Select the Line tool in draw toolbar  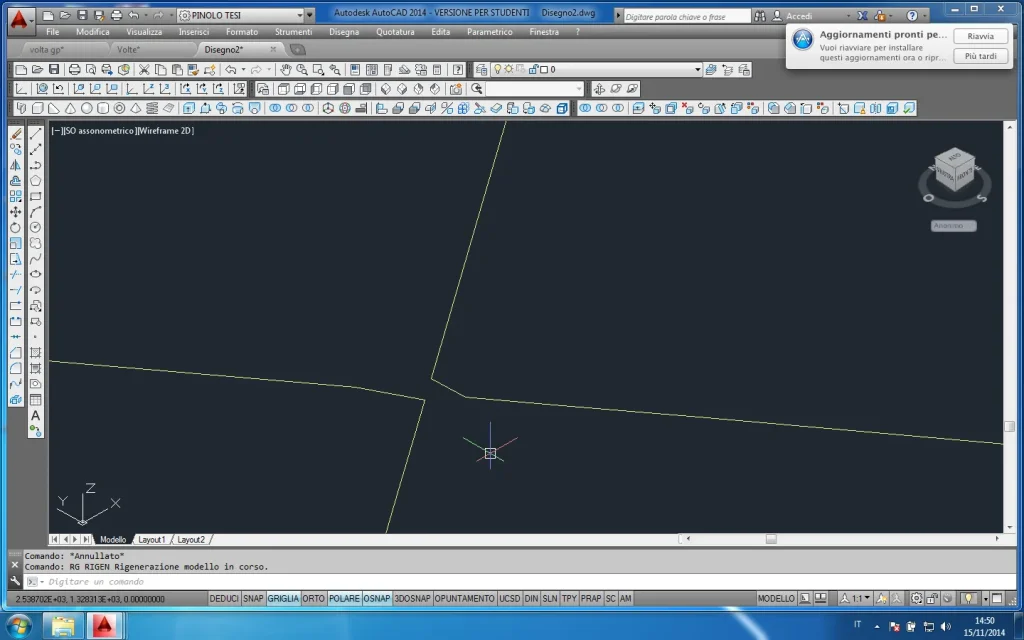36,133
